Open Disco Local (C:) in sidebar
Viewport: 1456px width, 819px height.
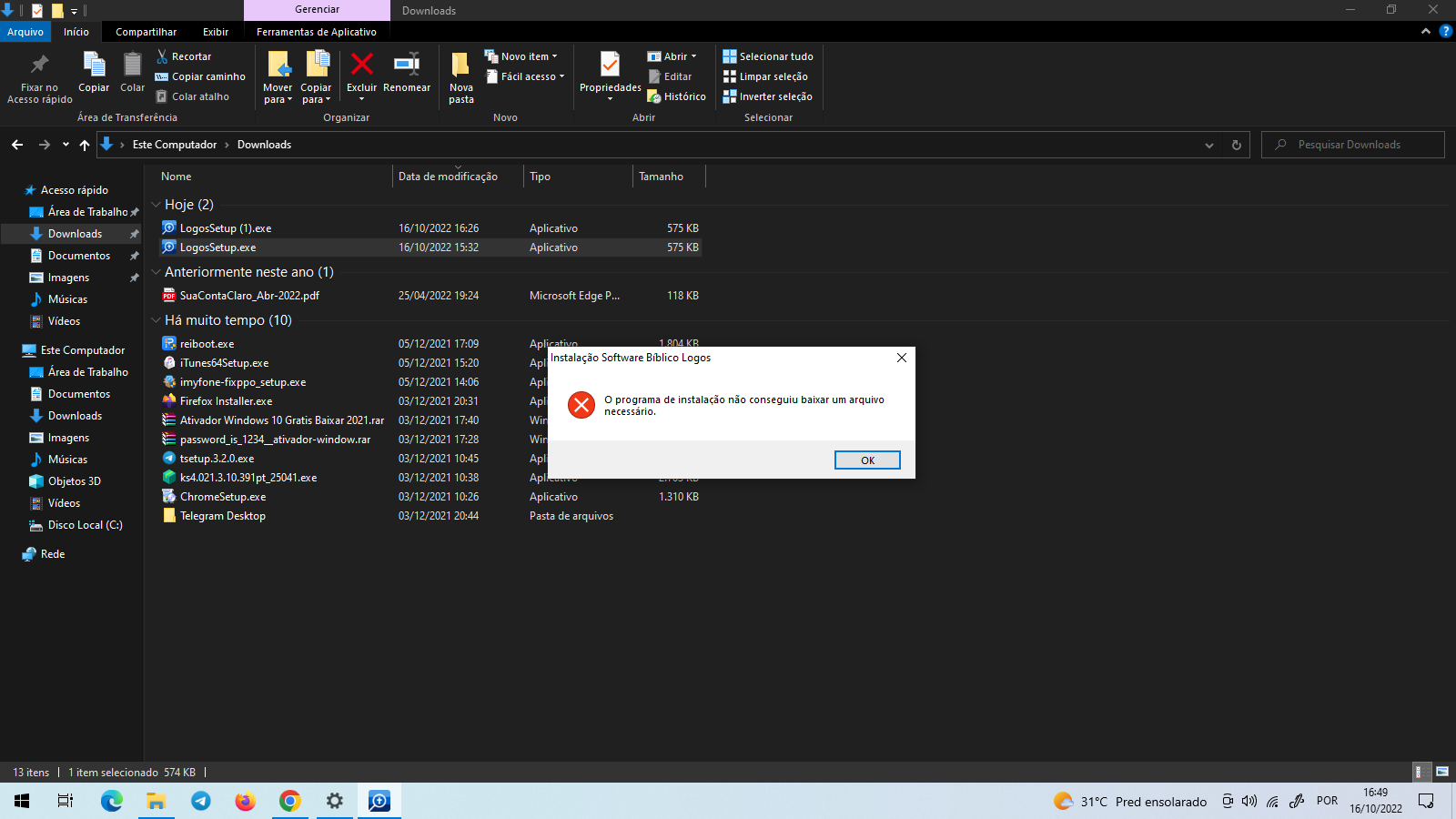(85, 525)
